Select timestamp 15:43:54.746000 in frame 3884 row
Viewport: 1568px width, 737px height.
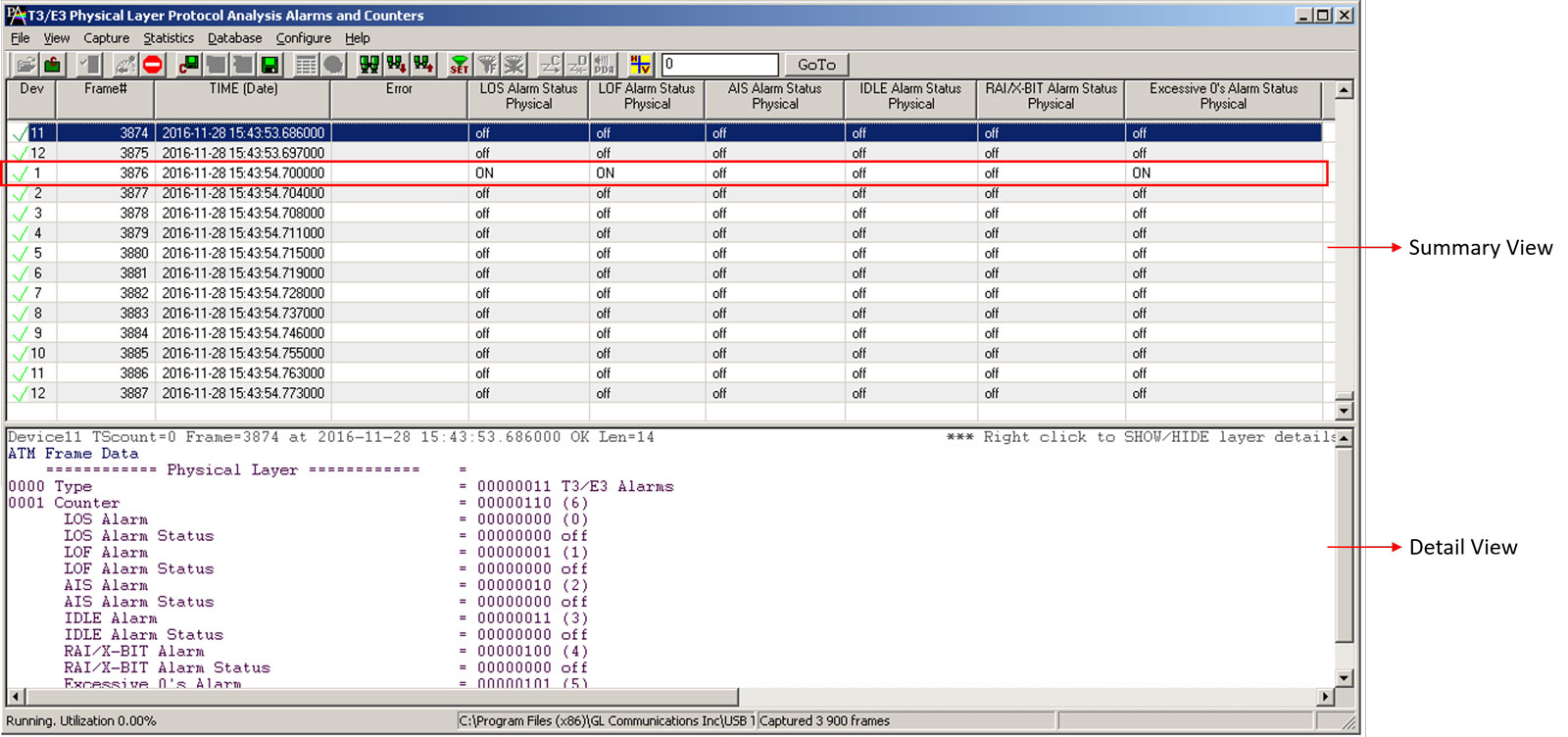pyautogui.click(x=242, y=334)
